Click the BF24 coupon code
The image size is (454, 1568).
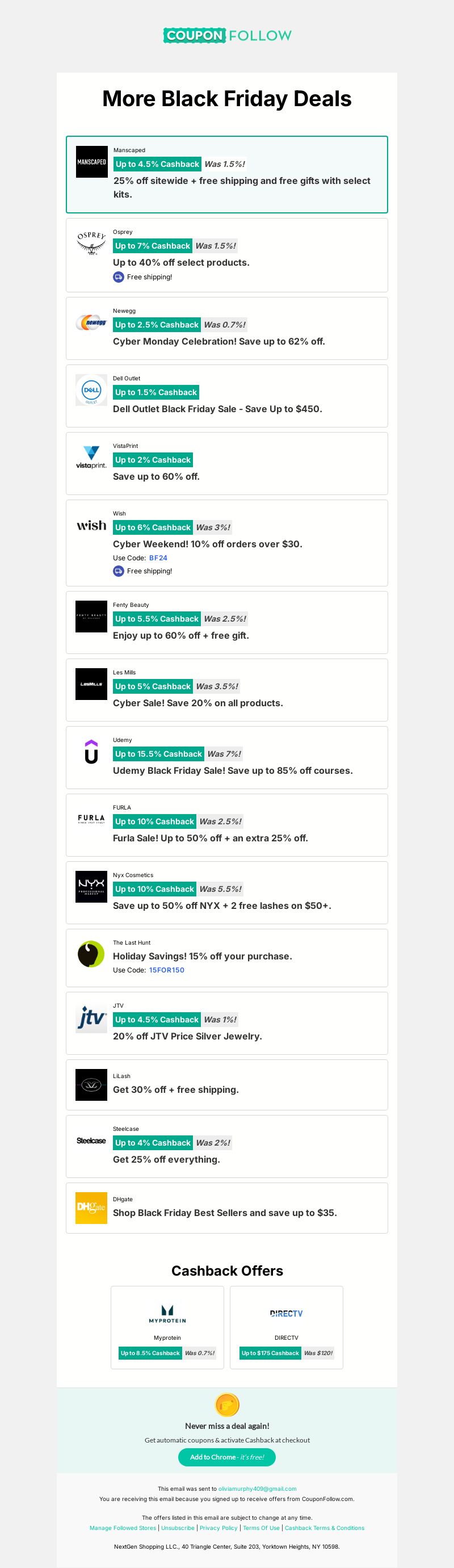[x=158, y=557]
